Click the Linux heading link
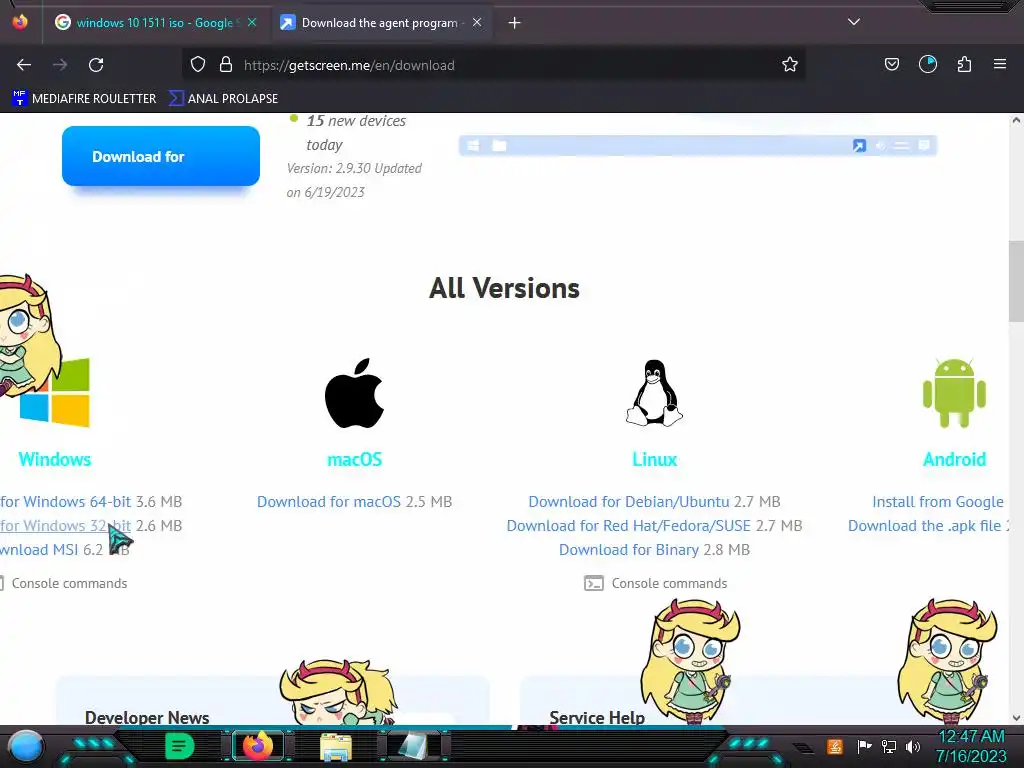1024x768 pixels. (x=654, y=460)
